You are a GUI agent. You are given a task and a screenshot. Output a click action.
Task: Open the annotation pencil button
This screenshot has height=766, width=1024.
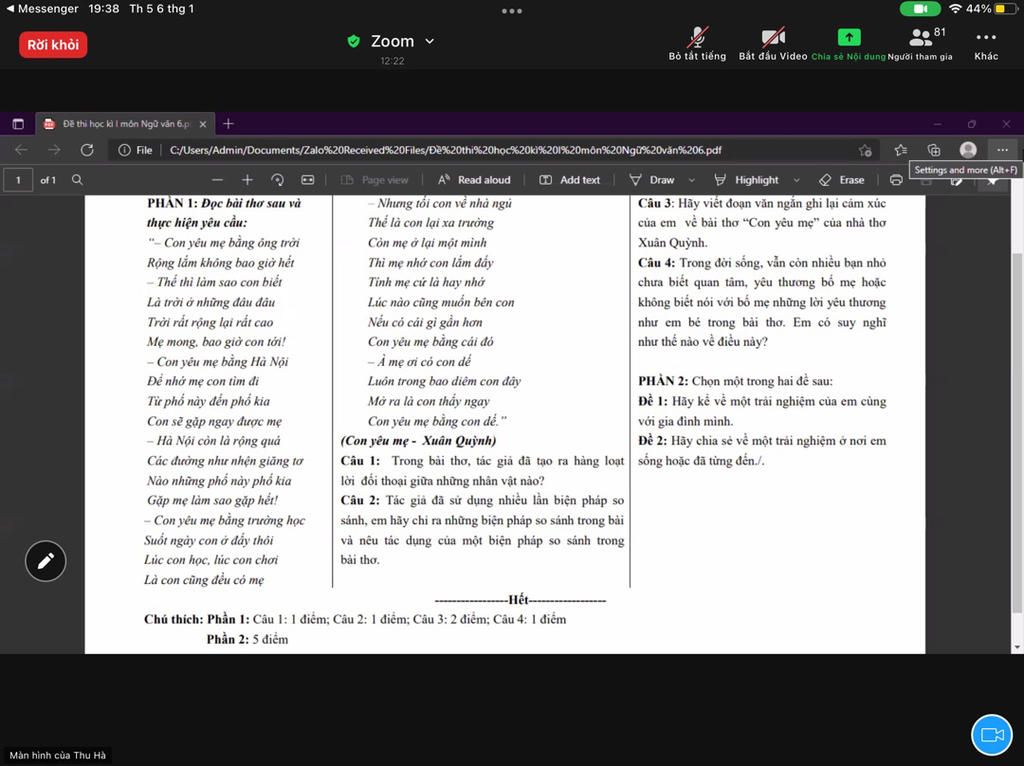click(45, 560)
